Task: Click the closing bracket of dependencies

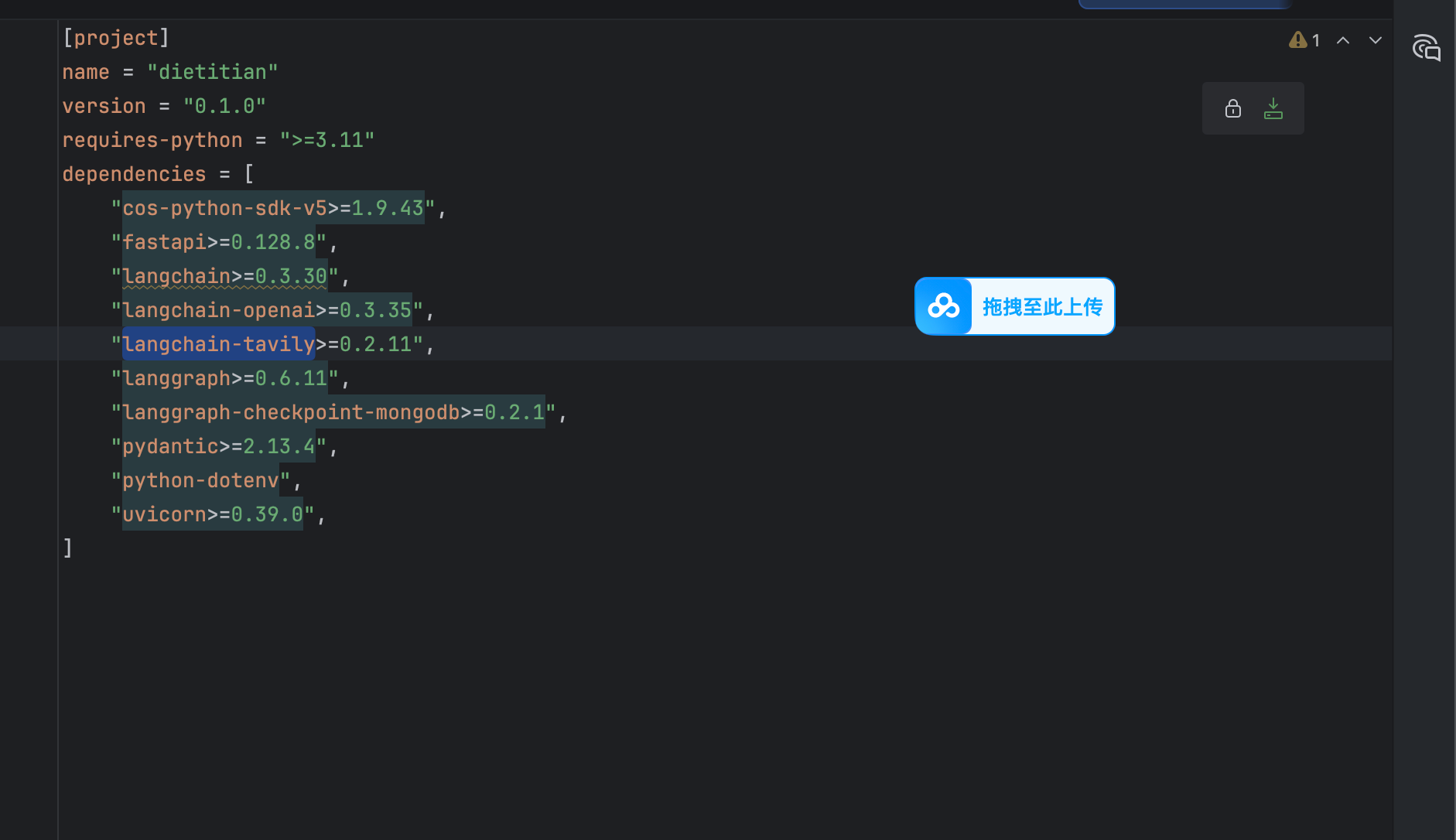Action: click(x=68, y=548)
